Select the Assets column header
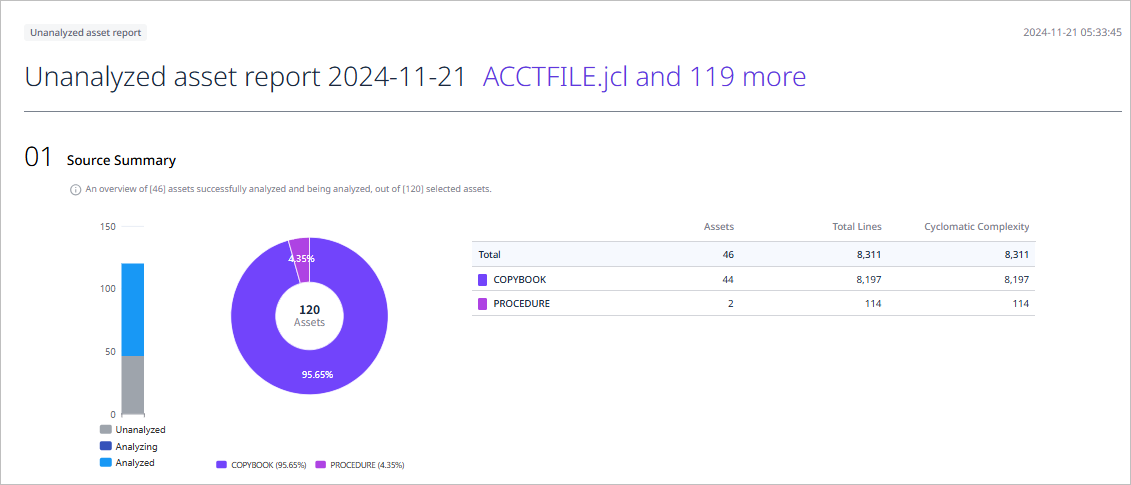Screen dimensions: 1131x485 pyautogui.click(x=718, y=227)
